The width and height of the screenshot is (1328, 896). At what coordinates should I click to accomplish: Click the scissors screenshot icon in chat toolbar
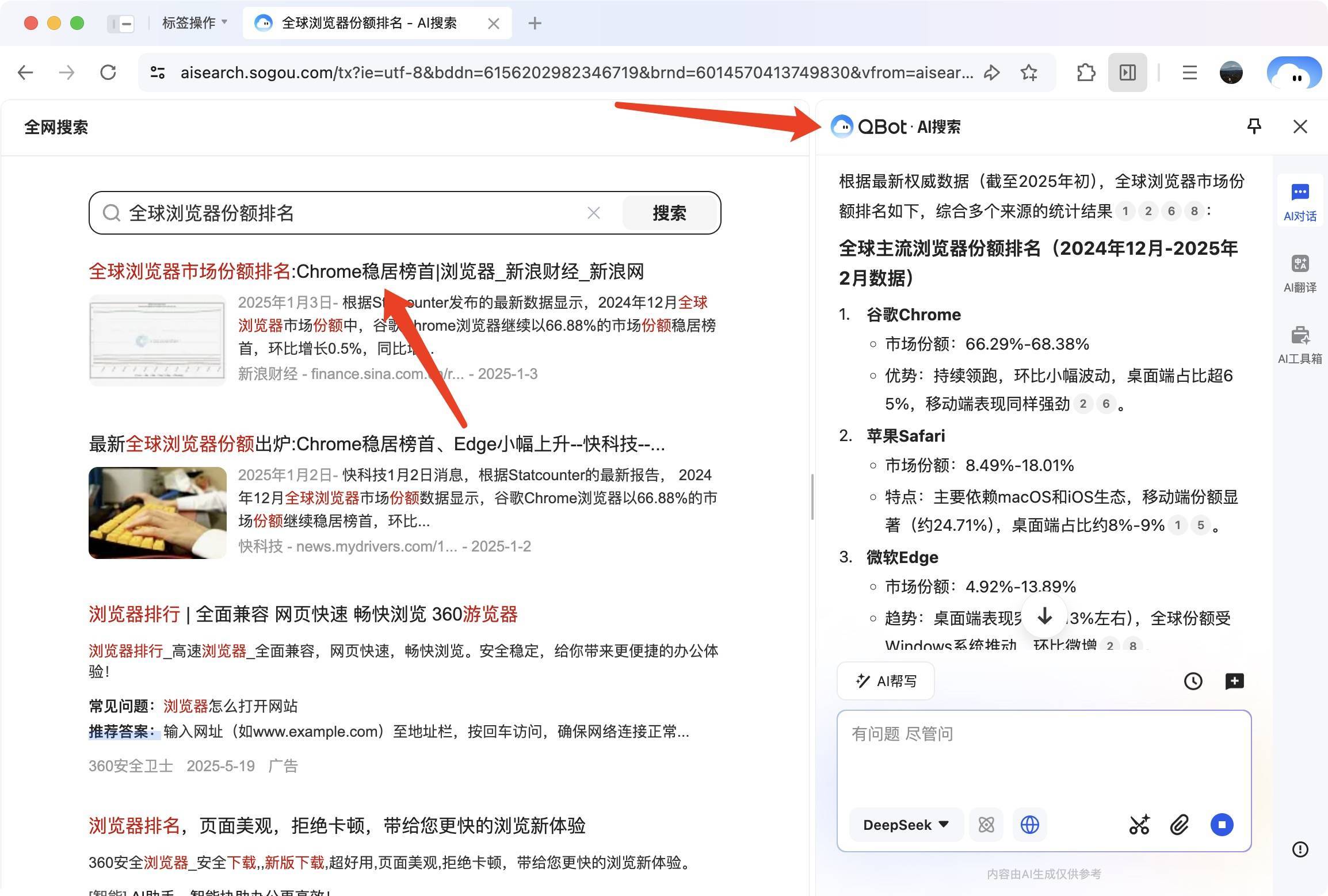1140,825
